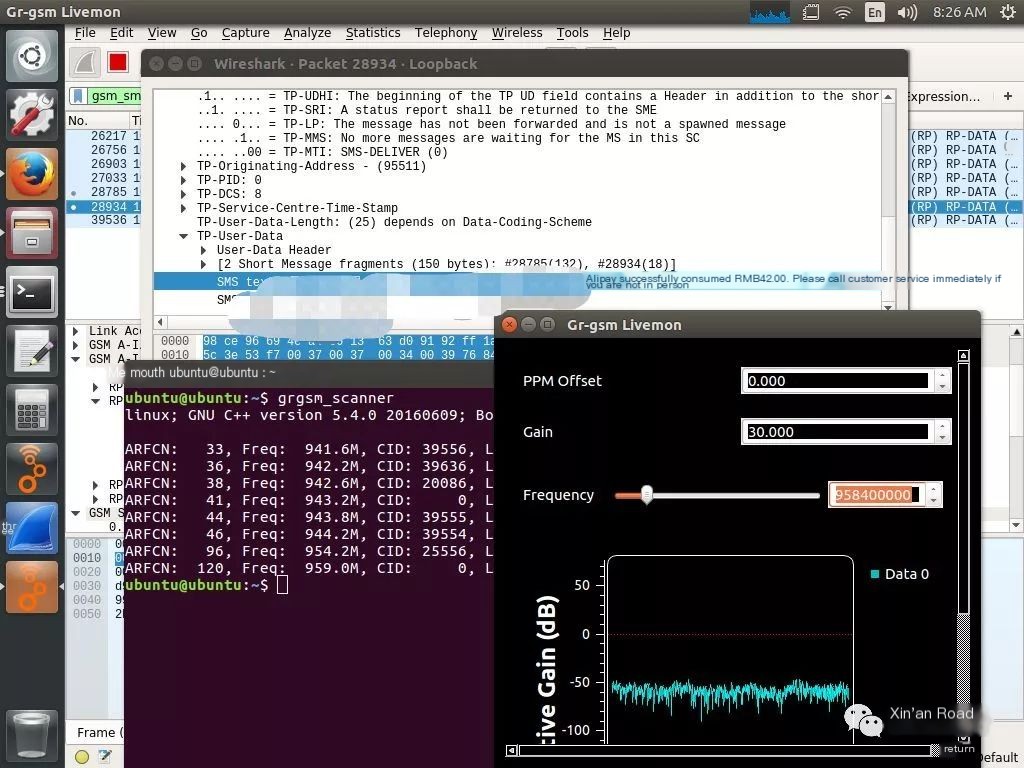Select packet row 26756
This screenshot has height=768, width=1024.
103,150
